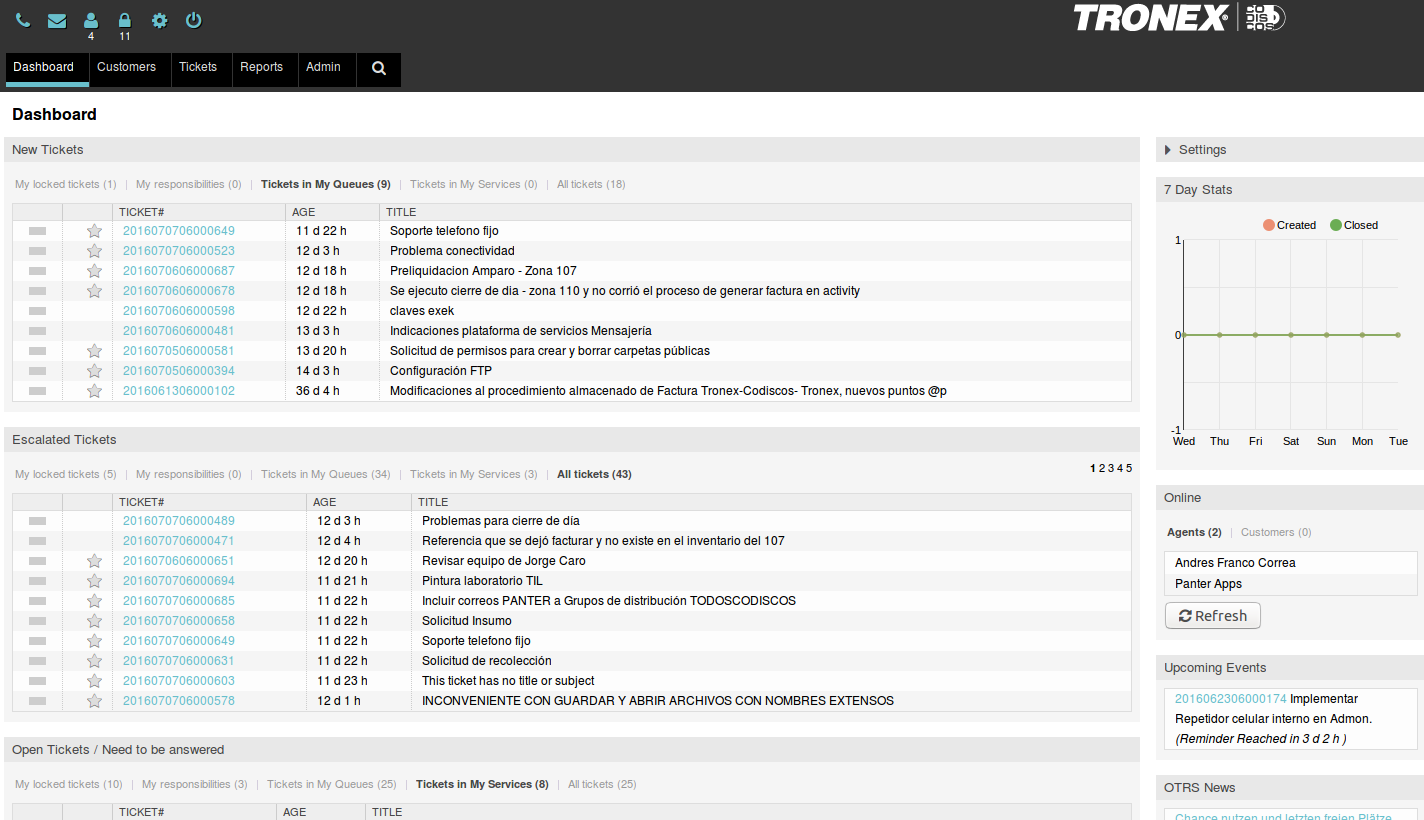1424x820 pixels.
Task: Star new ticket 2016061306000102
Action: [x=95, y=391]
